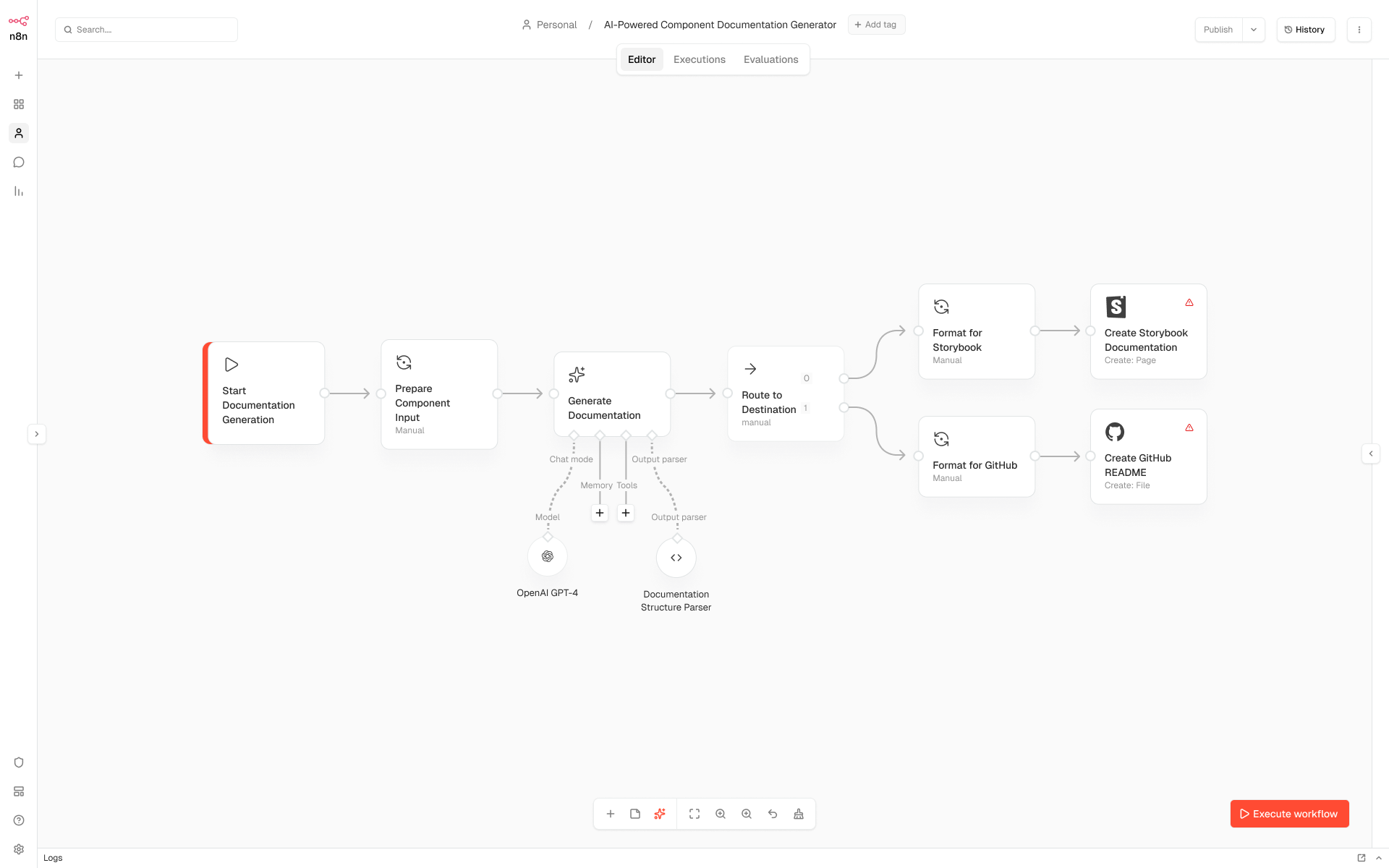Switch to the Executions tab
The image size is (1389, 868).
pos(699,59)
